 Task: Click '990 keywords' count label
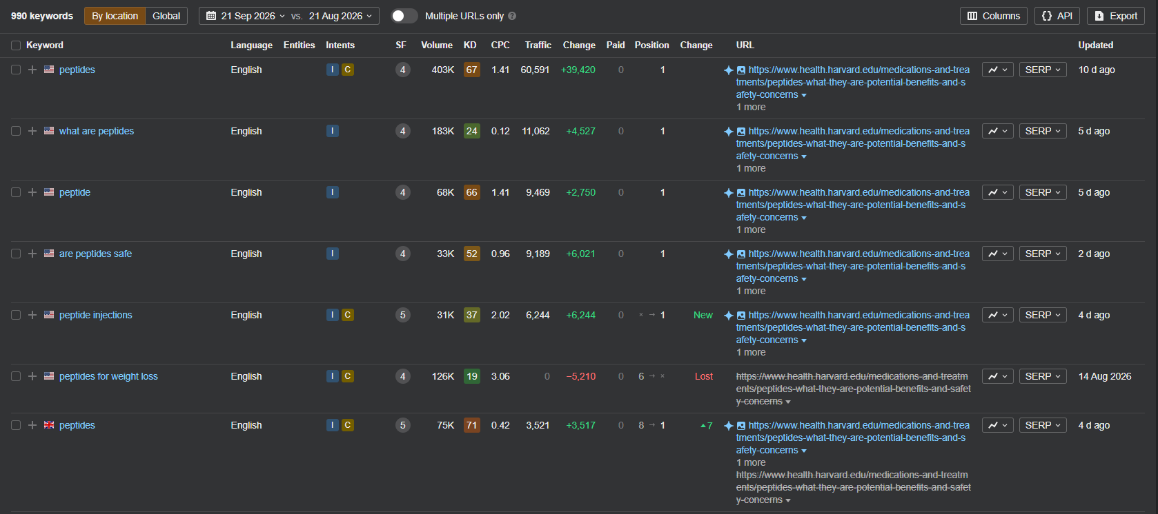[42, 16]
